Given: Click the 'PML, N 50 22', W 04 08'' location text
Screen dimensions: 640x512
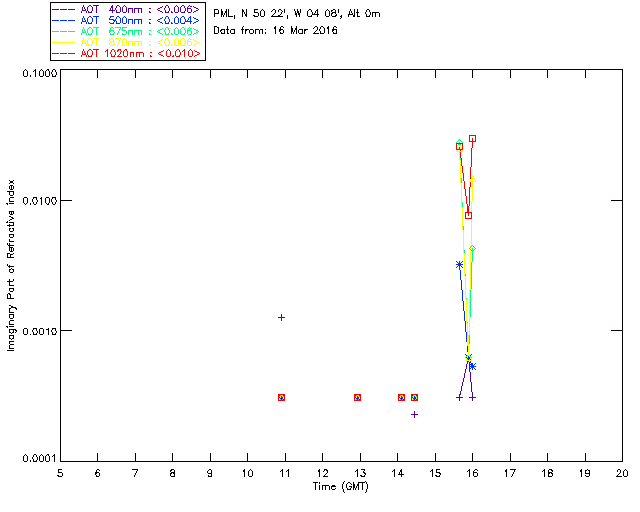Looking at the screenshot, I should pos(278,13).
